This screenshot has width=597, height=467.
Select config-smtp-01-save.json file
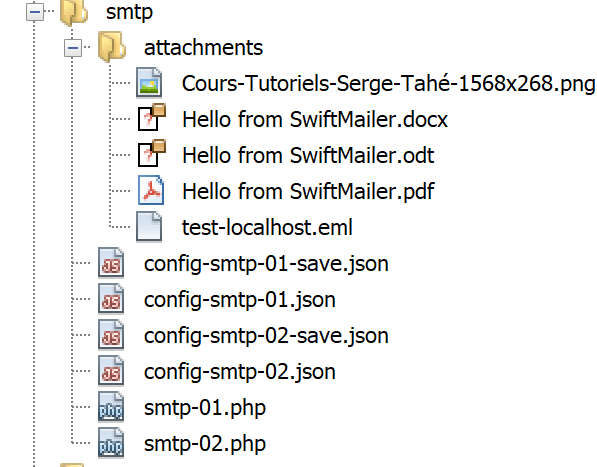coord(266,264)
